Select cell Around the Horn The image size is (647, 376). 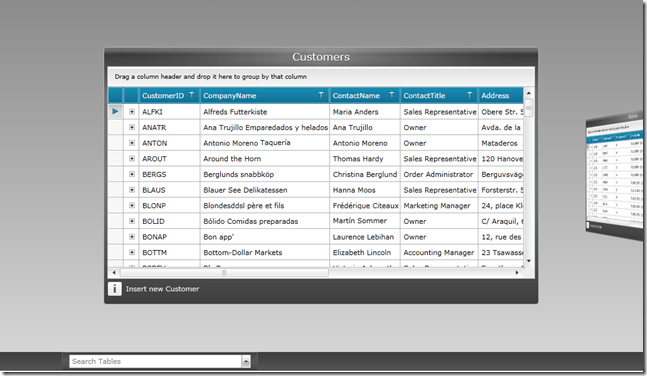pyautogui.click(x=265, y=159)
